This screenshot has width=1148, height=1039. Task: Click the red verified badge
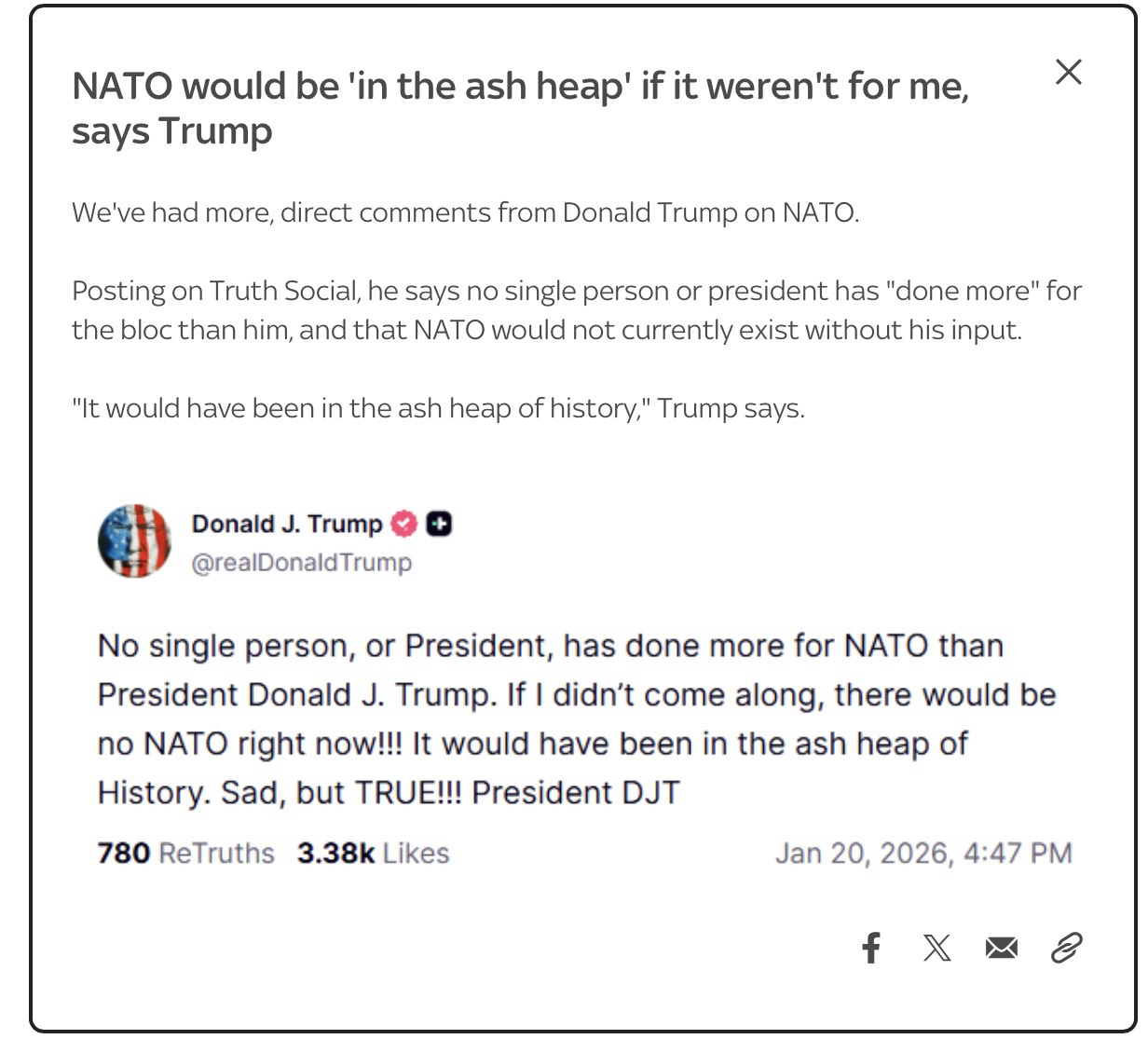point(403,525)
